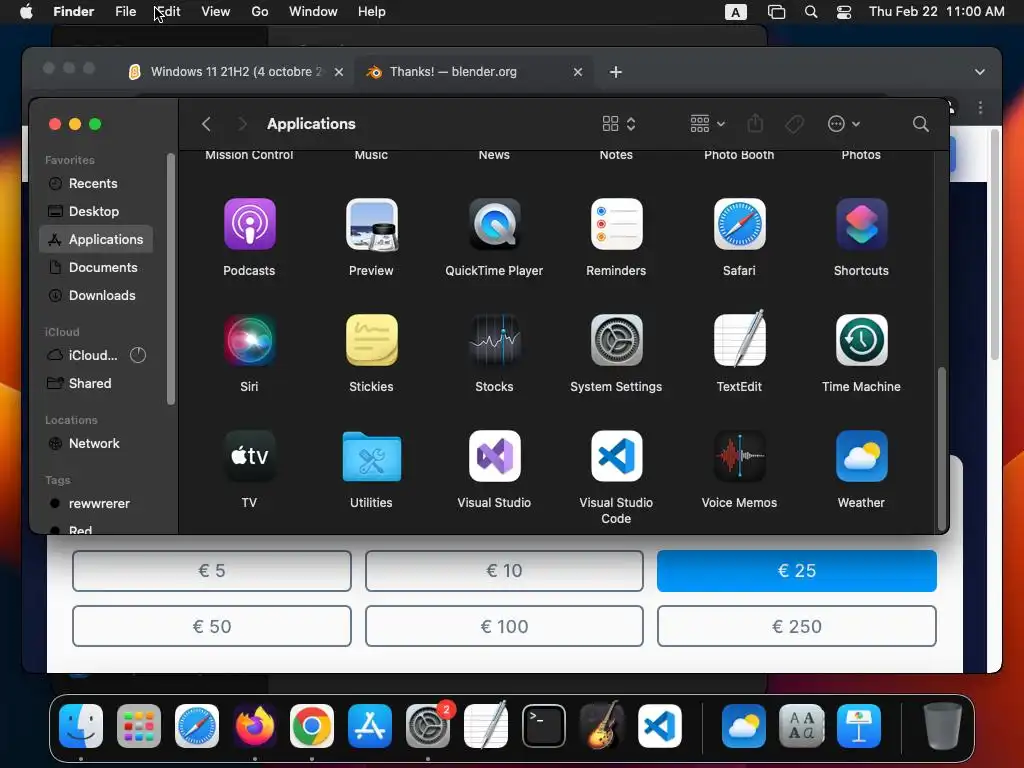Screen dimensions: 1024x768
Task: Open the Go menu
Action: click(260, 12)
